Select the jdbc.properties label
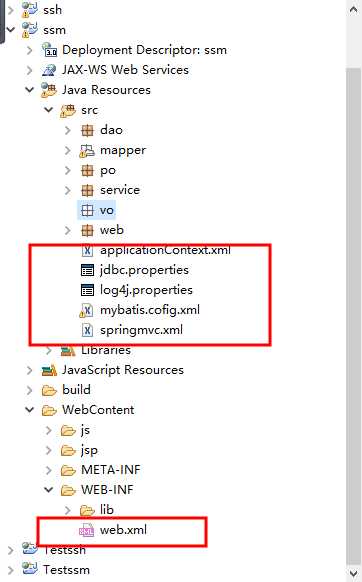 (144, 270)
